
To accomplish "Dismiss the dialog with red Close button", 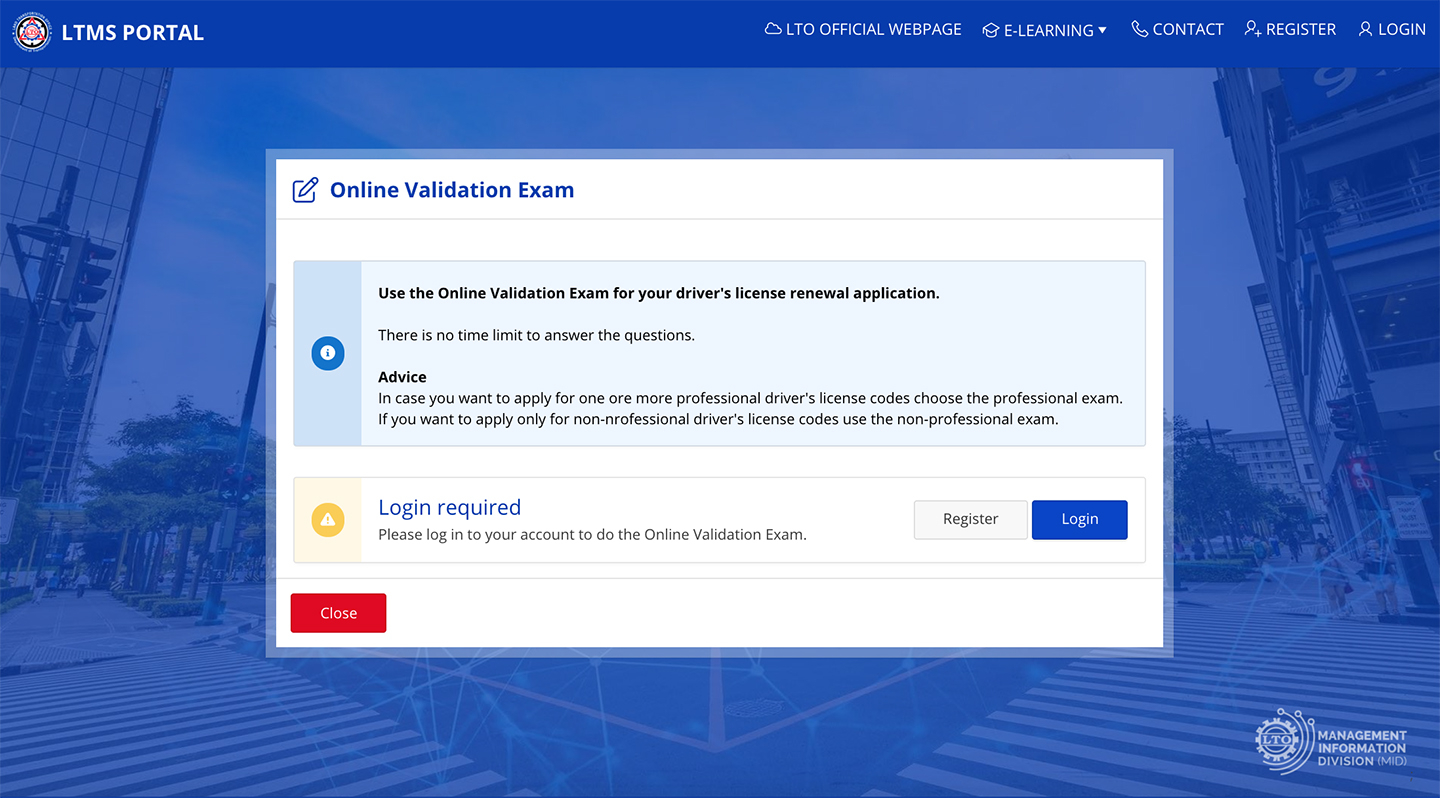I will 338,613.
